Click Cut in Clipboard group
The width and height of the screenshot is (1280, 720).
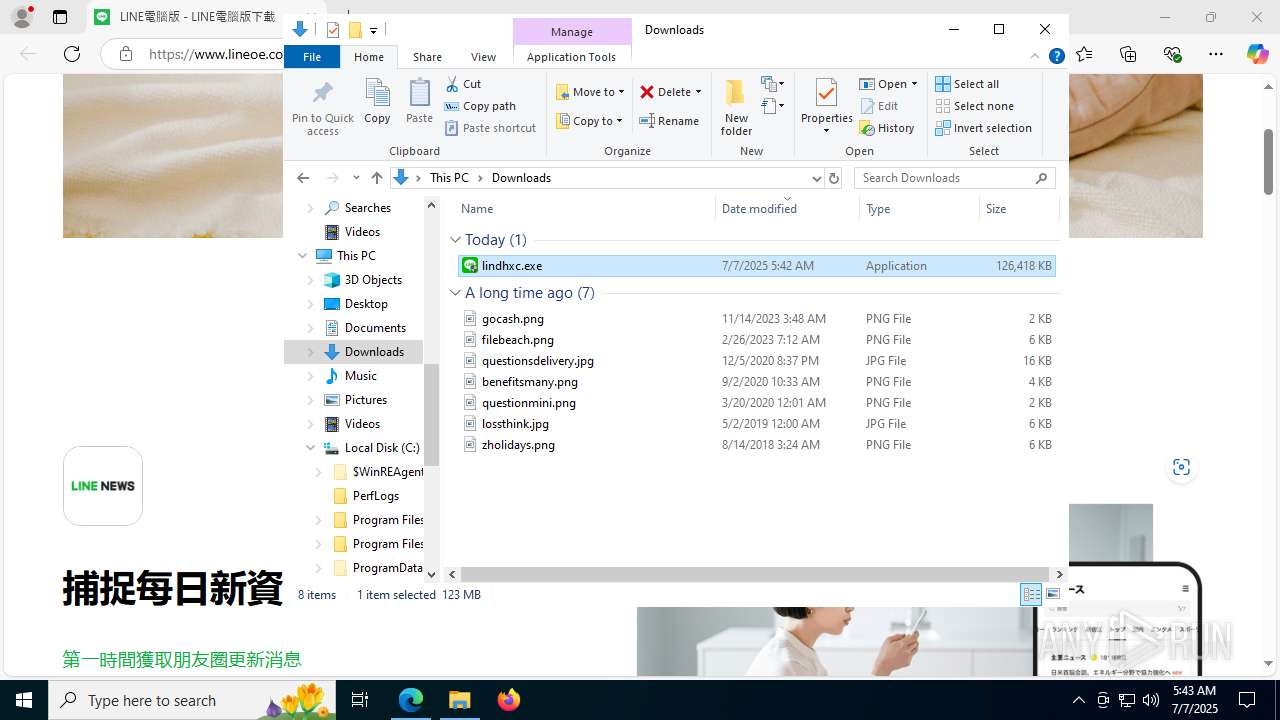click(x=463, y=84)
